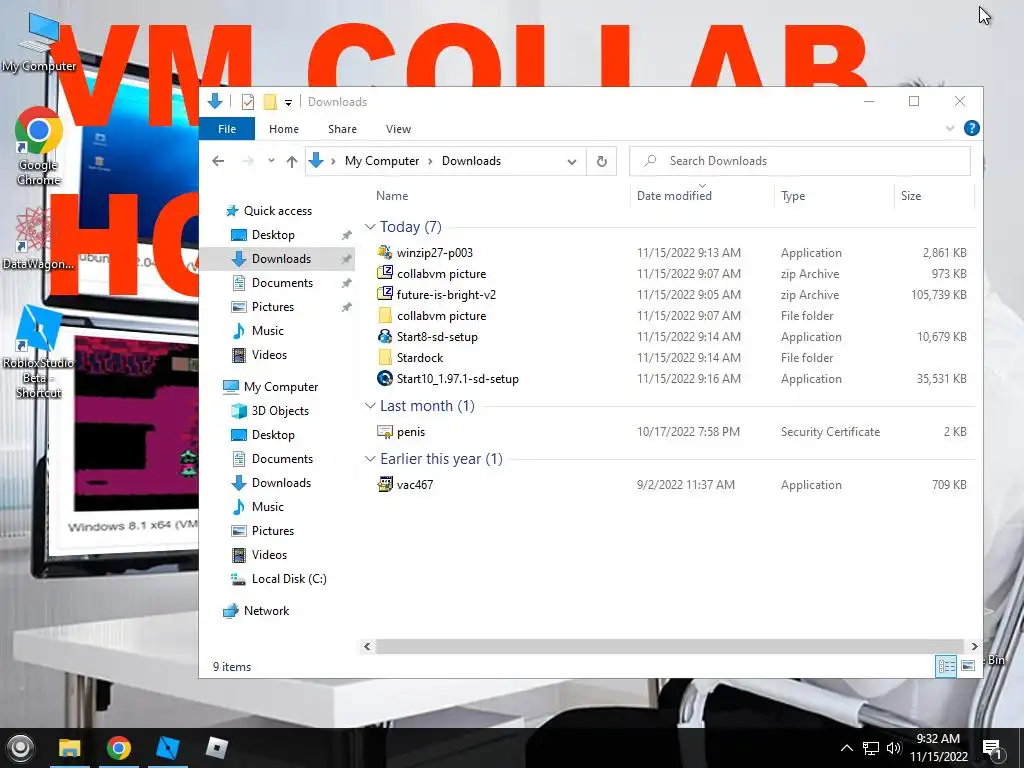Switch to Details view layout icon

(946, 665)
